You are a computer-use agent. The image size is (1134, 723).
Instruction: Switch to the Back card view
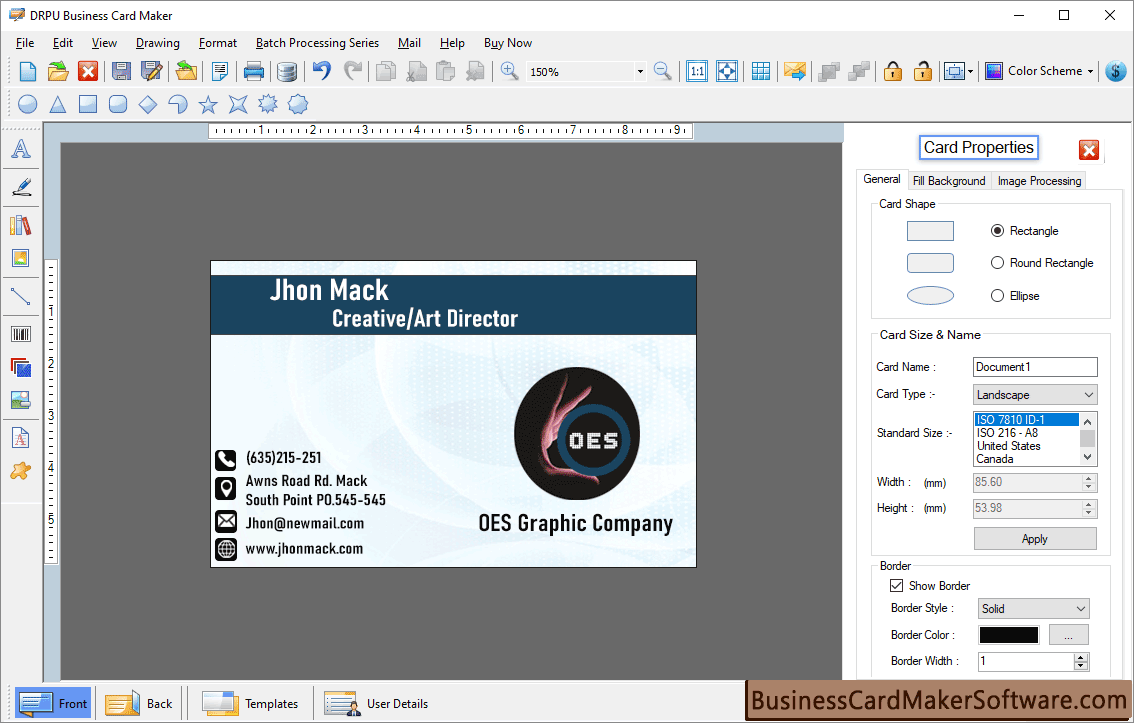(x=139, y=703)
